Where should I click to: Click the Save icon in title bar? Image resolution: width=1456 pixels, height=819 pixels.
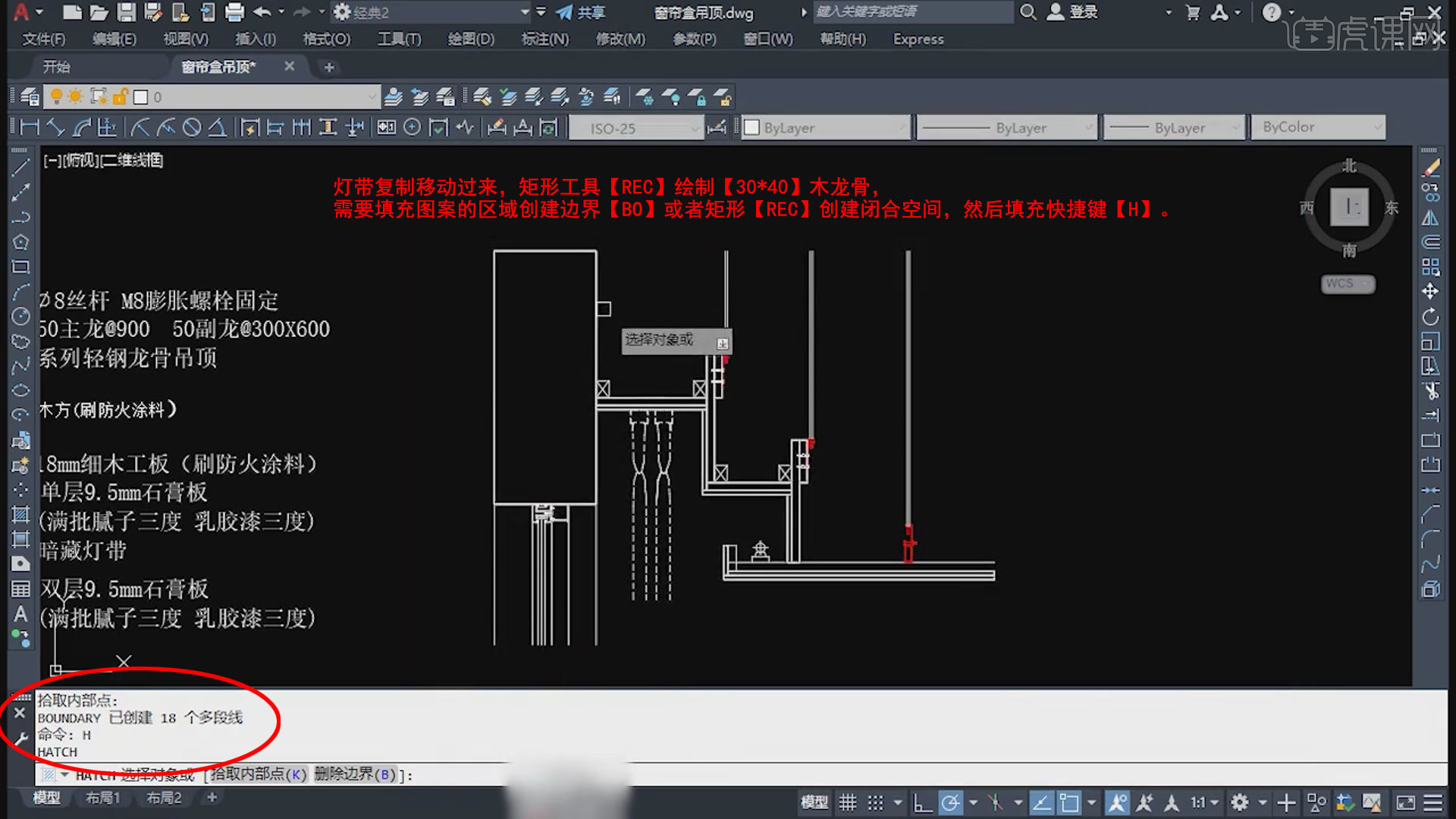(126, 12)
